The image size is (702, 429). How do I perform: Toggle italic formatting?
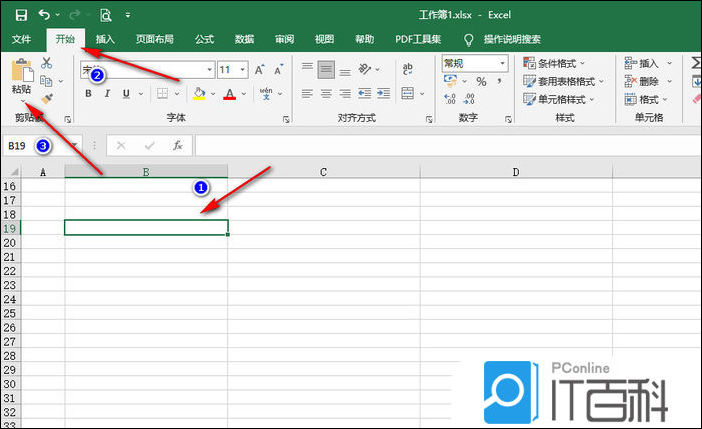point(107,94)
